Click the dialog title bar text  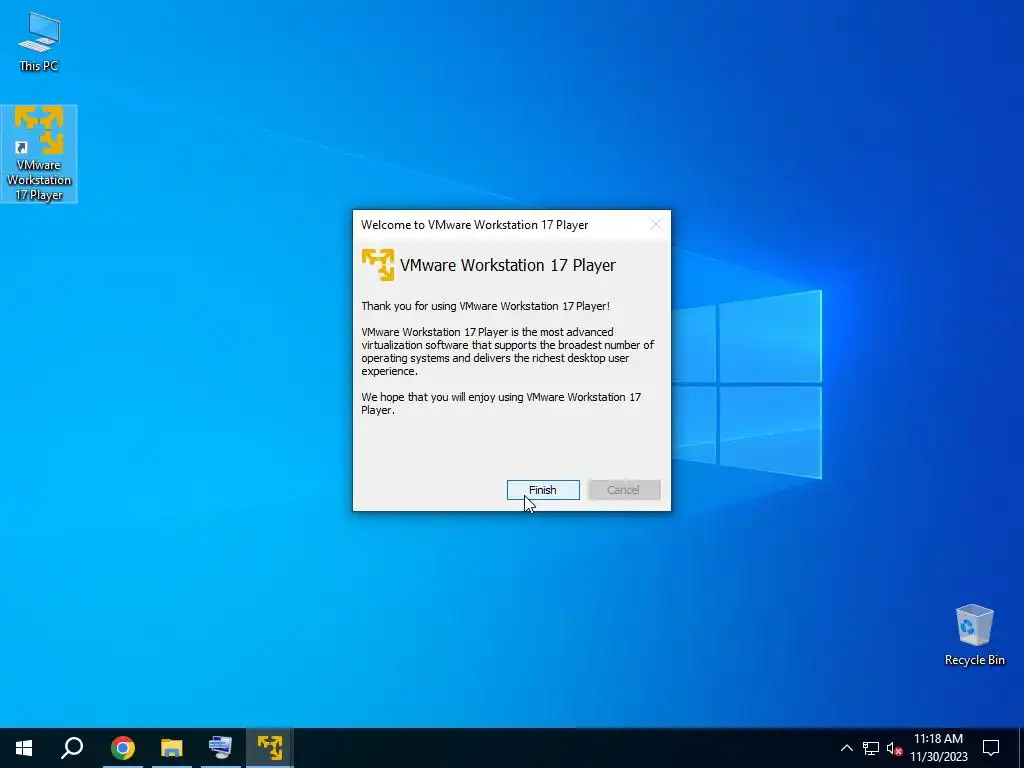coord(475,225)
